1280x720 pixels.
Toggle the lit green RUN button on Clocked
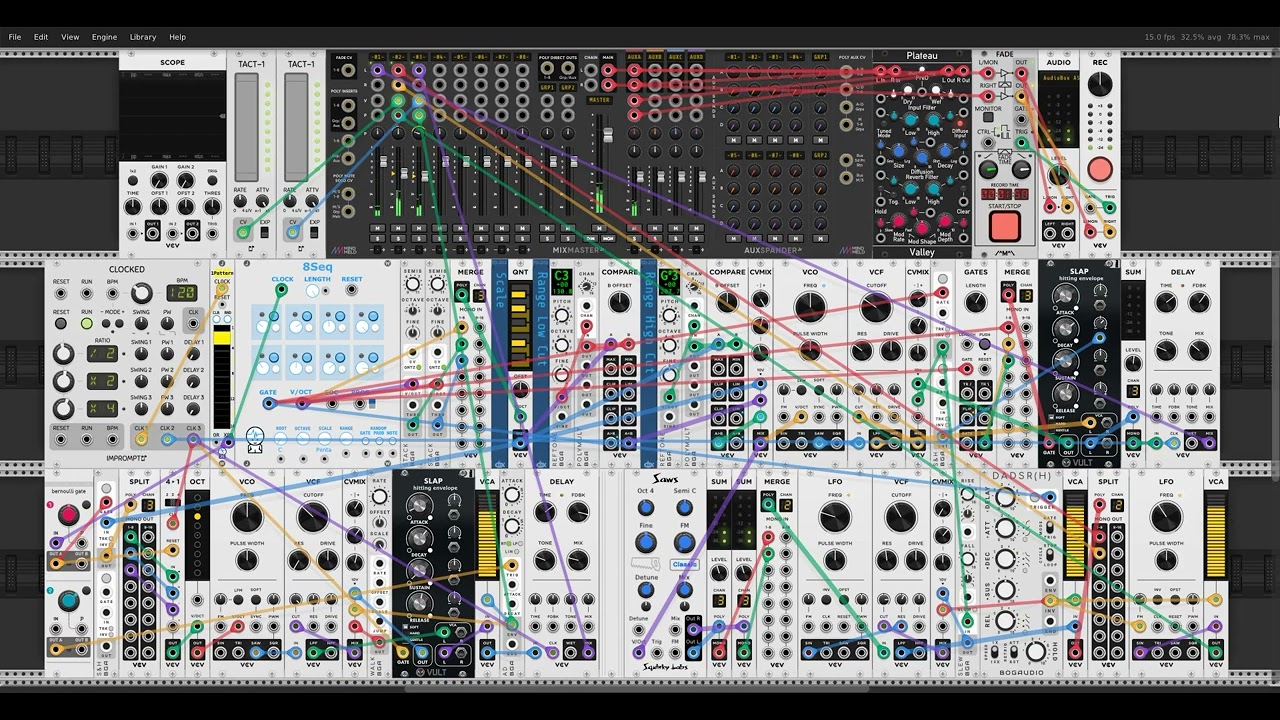click(87, 324)
